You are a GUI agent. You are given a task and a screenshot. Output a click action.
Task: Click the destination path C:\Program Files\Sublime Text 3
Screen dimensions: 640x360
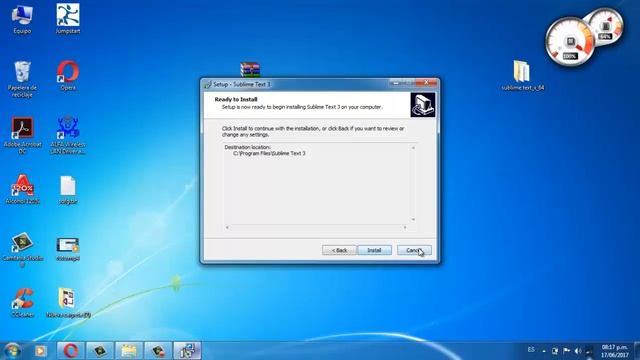(x=269, y=153)
